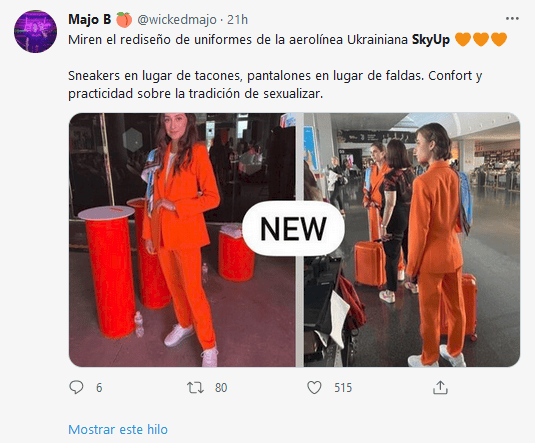Click tweet text about sneakers and pantalones

275,84
